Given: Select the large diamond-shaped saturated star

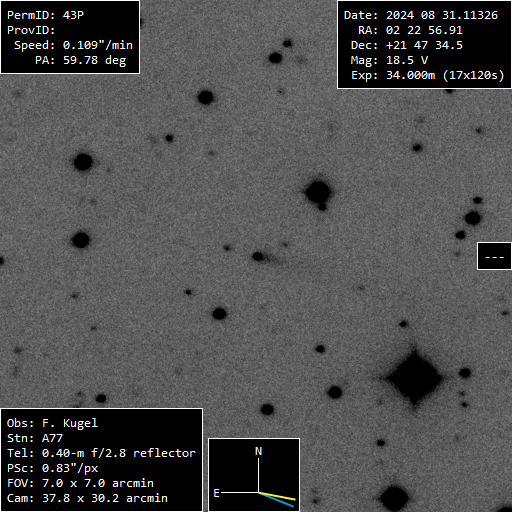Looking at the screenshot, I should pos(414,378).
